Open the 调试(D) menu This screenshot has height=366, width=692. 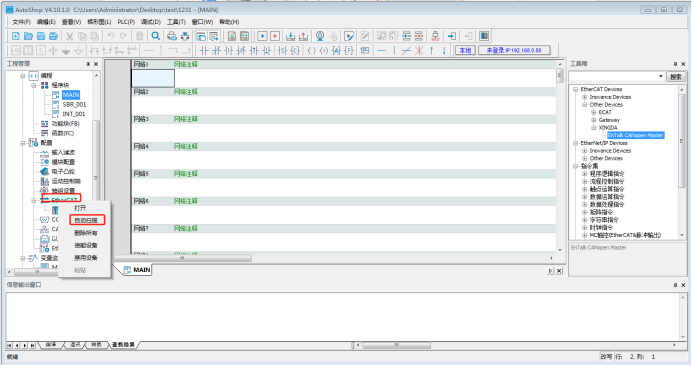151,22
